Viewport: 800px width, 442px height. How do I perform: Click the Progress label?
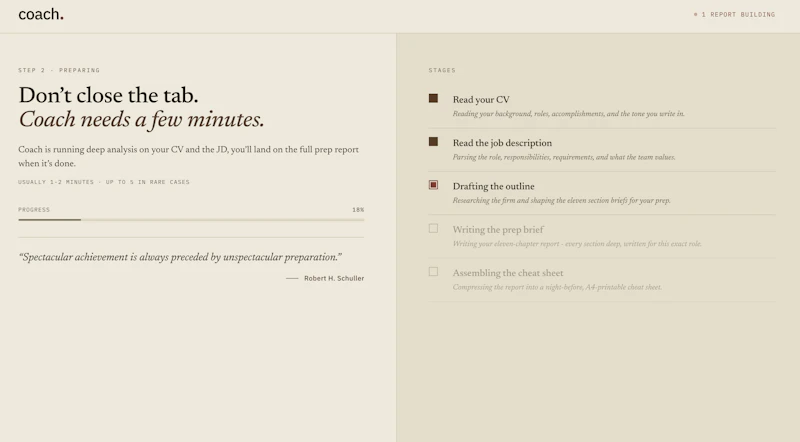(34, 210)
